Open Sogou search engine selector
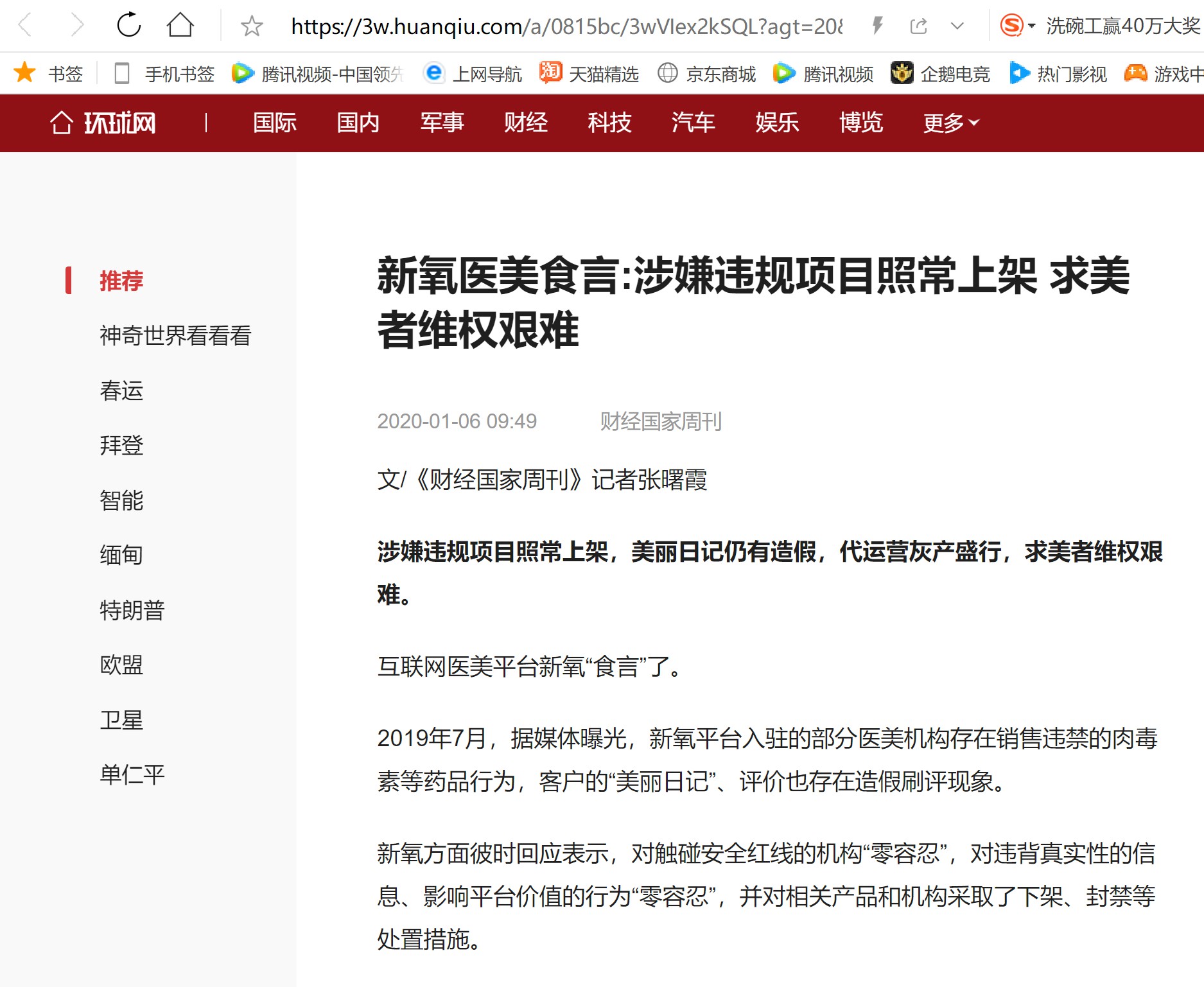Image resolution: width=1204 pixels, height=987 pixels. [x=1017, y=26]
